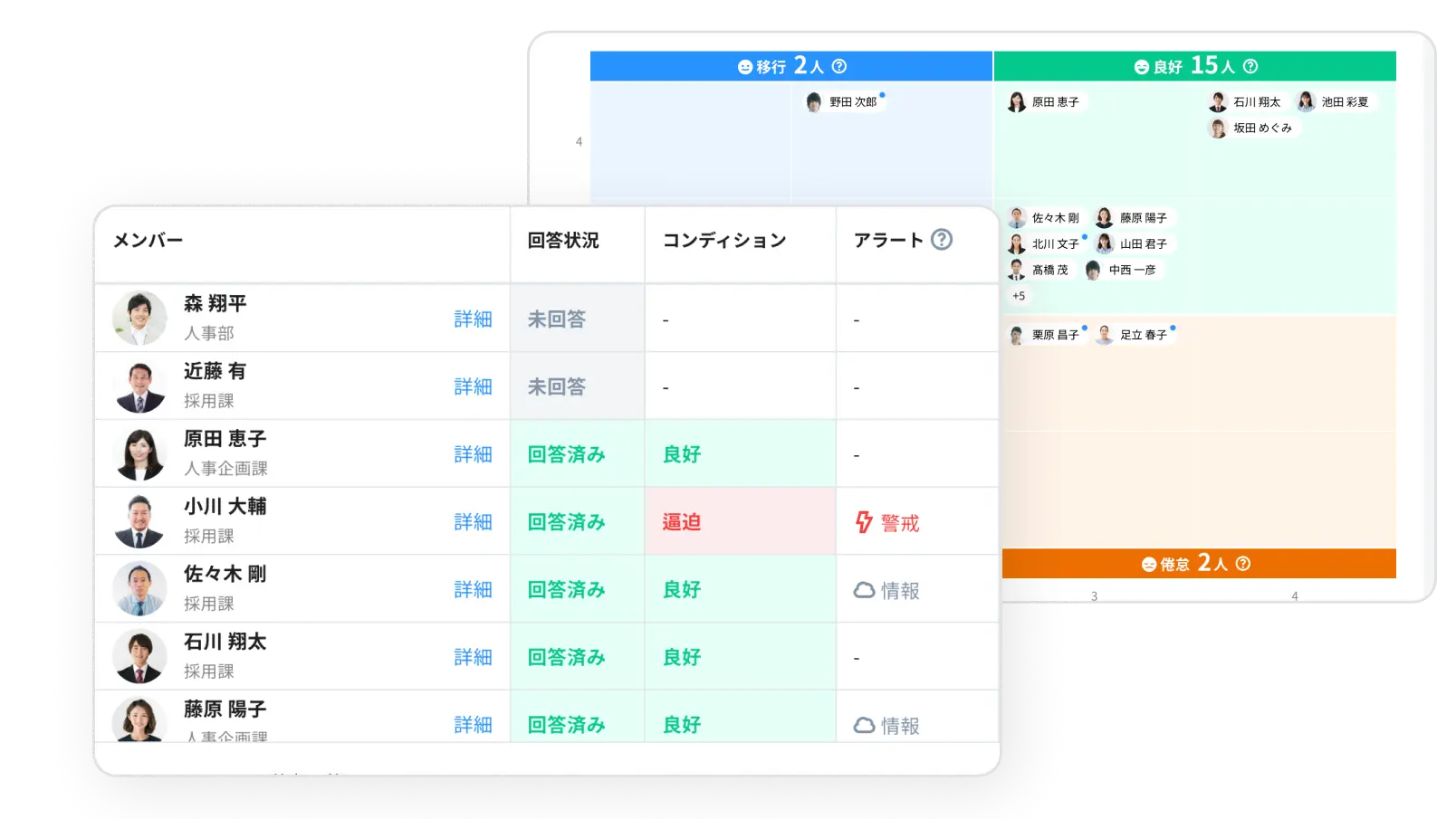Click 近藤 有 profile photo
Screen dimensions: 1456x819
(x=139, y=386)
